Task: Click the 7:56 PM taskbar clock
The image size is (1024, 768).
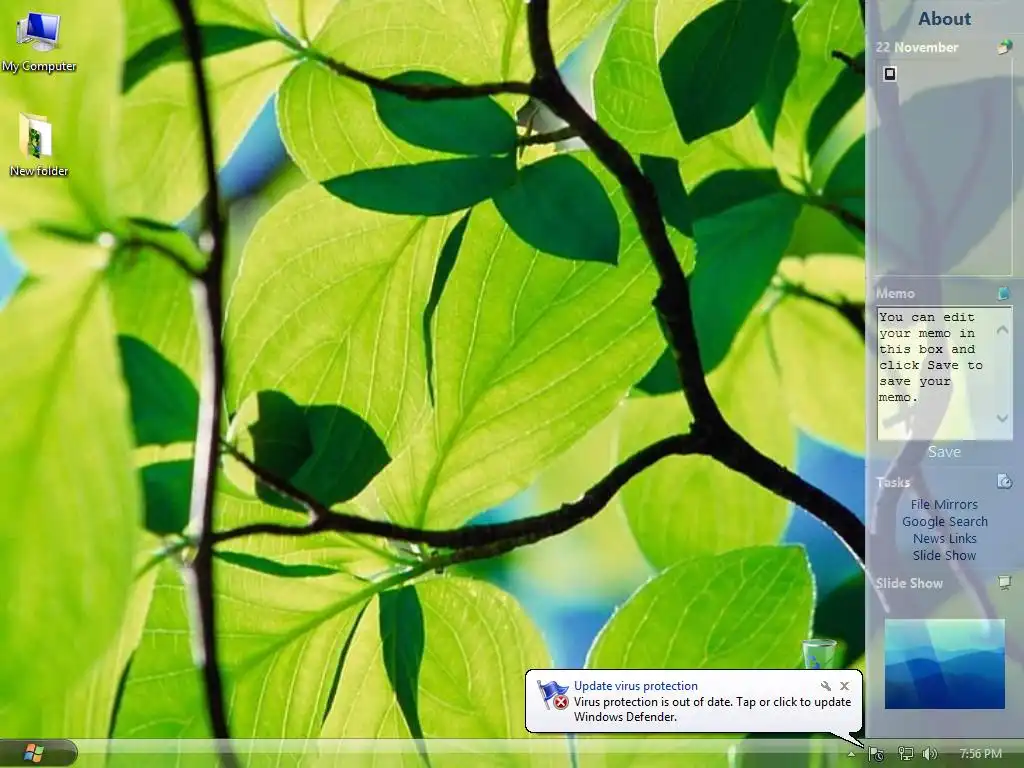Action: (x=980, y=754)
